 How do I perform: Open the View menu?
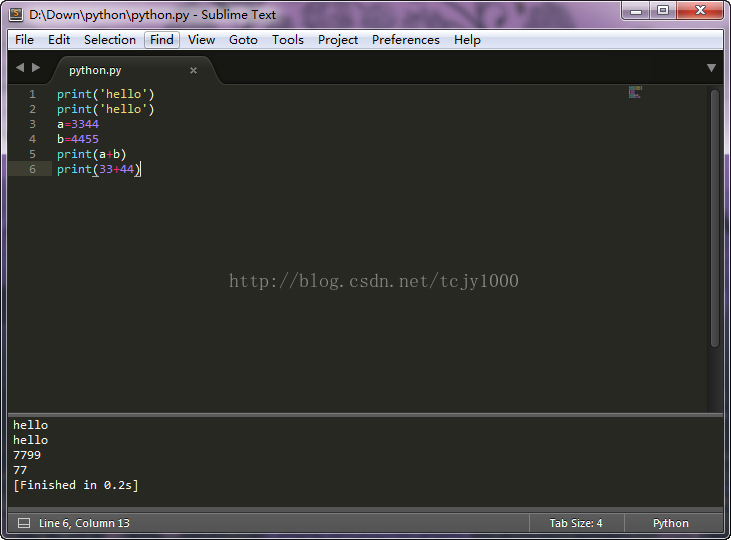click(201, 40)
